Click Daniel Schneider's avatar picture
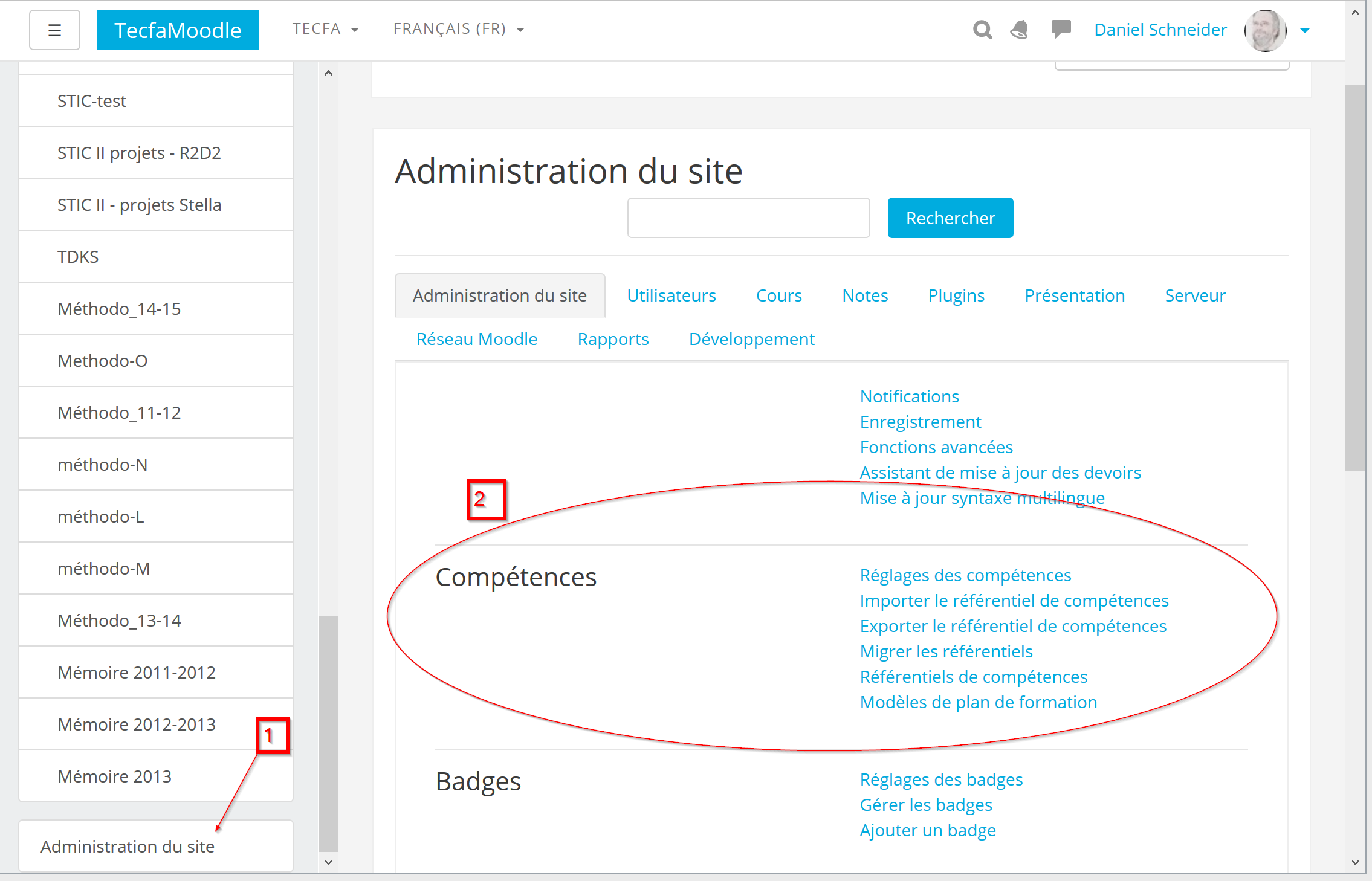 point(1265,30)
